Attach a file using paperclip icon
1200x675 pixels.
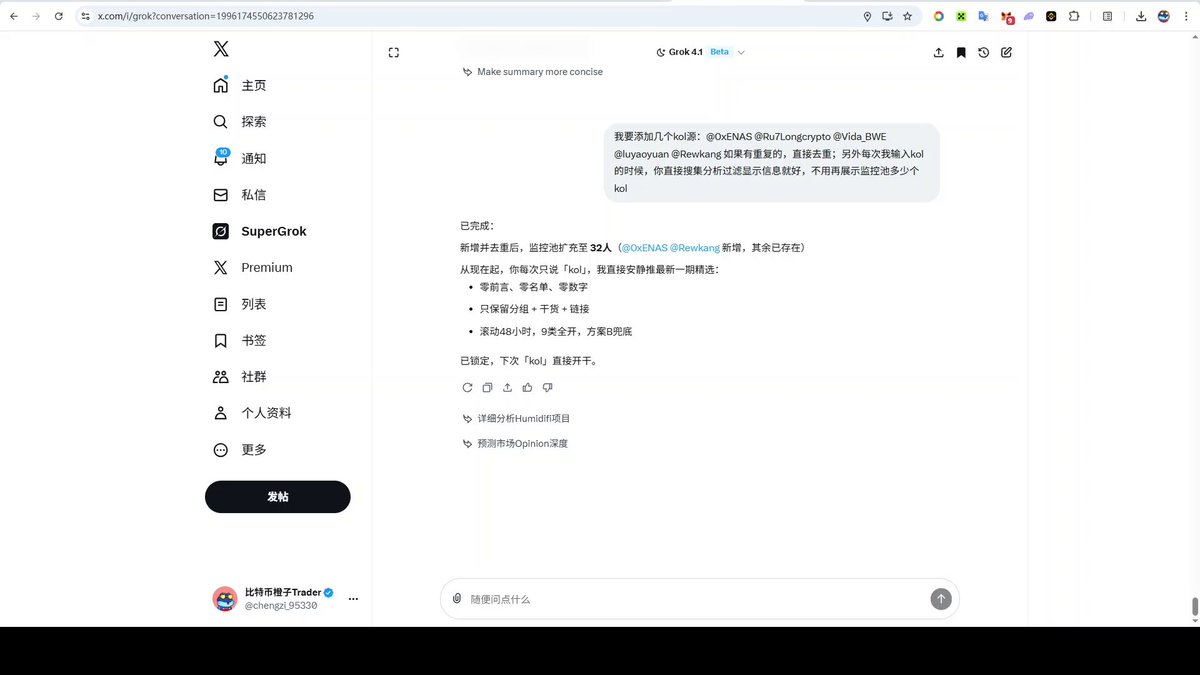tap(457, 599)
